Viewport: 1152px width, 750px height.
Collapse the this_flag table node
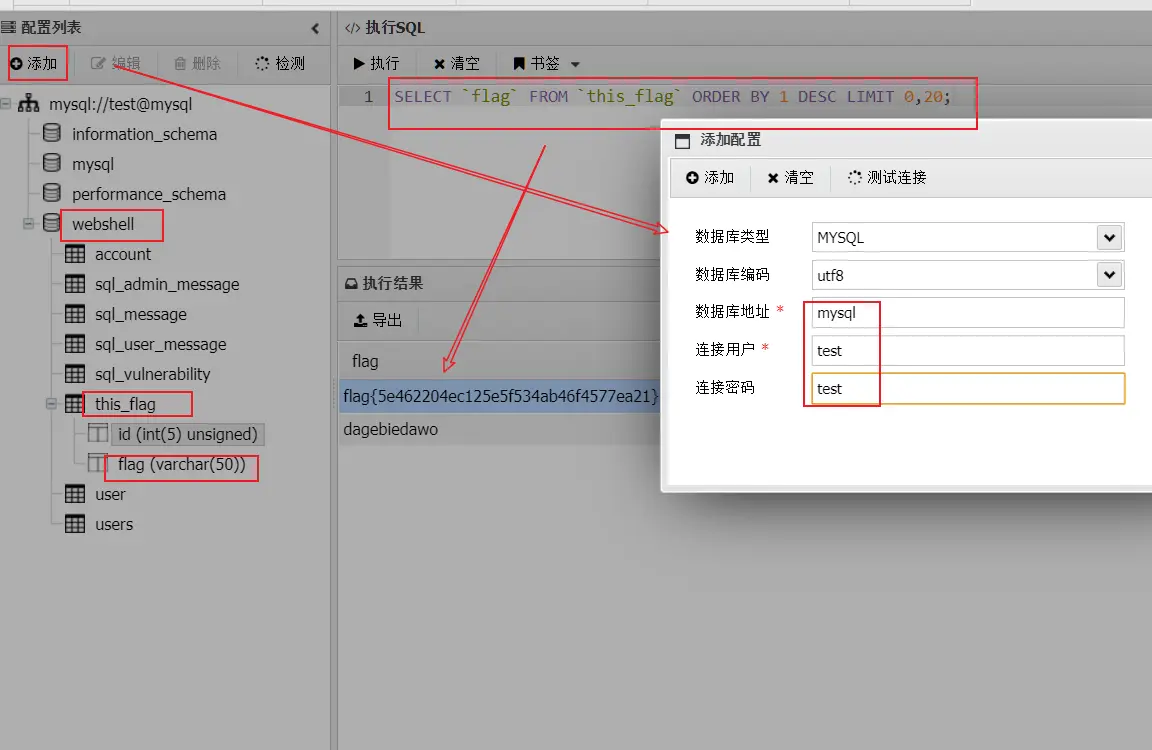51,403
